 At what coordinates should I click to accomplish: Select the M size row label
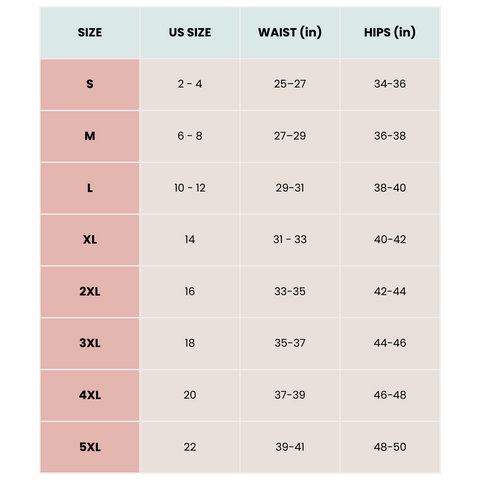tap(90, 136)
